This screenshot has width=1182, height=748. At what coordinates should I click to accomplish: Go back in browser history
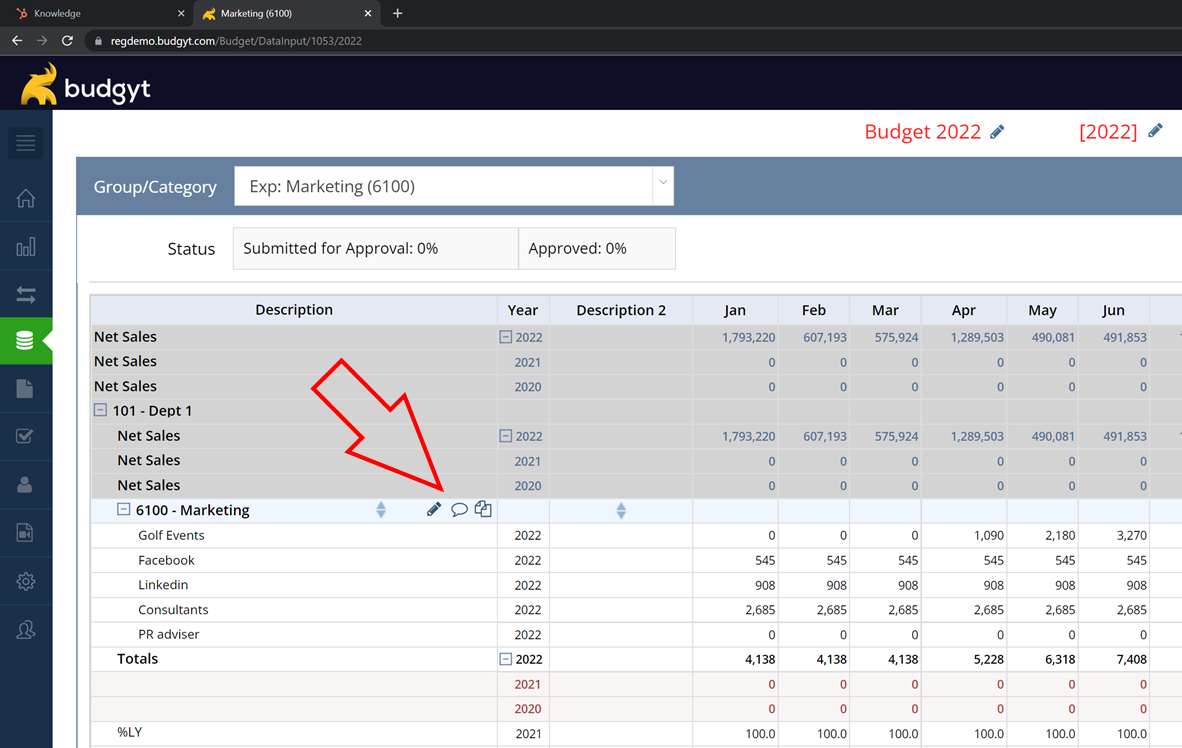pyautogui.click(x=17, y=41)
